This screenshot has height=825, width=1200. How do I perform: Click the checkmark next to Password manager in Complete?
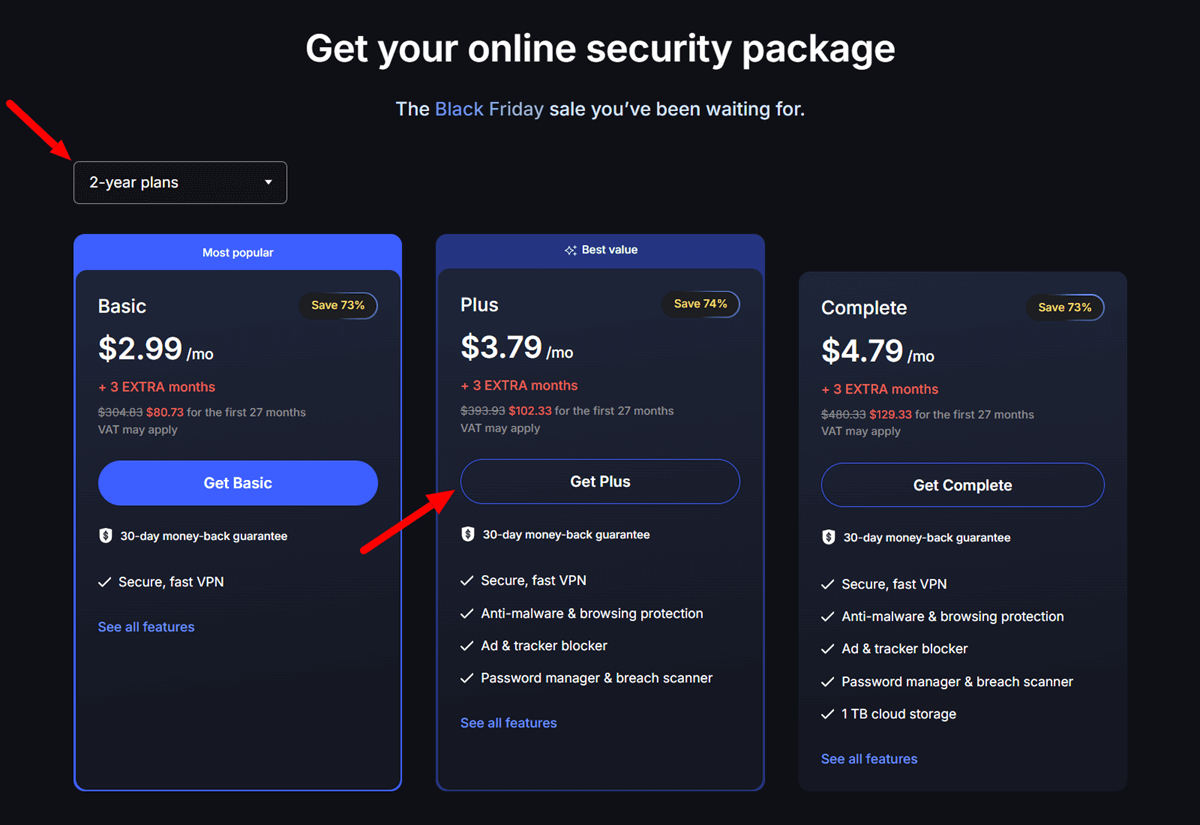828,681
